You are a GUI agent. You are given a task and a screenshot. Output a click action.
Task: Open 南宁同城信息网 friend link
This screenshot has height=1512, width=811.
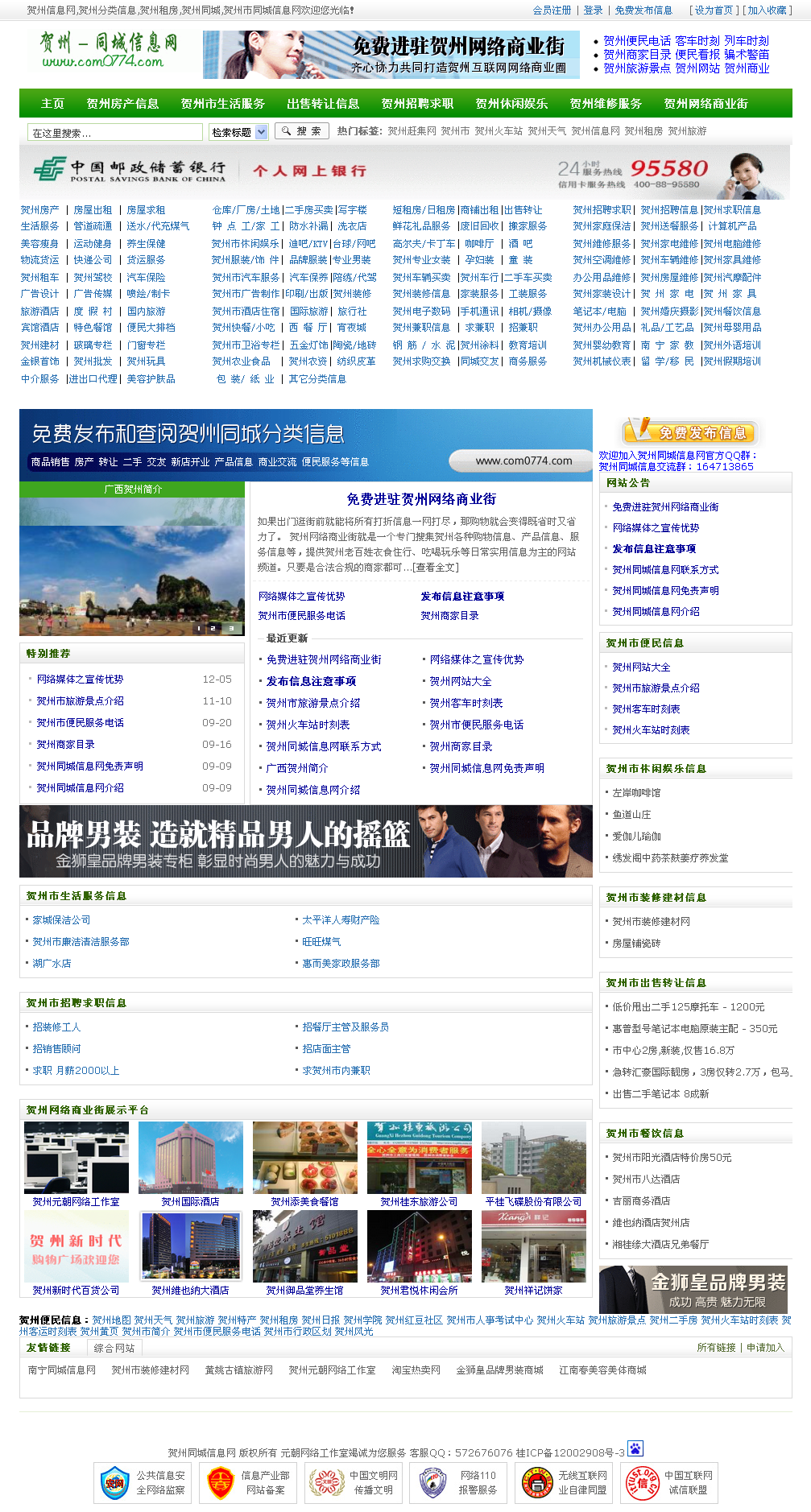tap(62, 1370)
